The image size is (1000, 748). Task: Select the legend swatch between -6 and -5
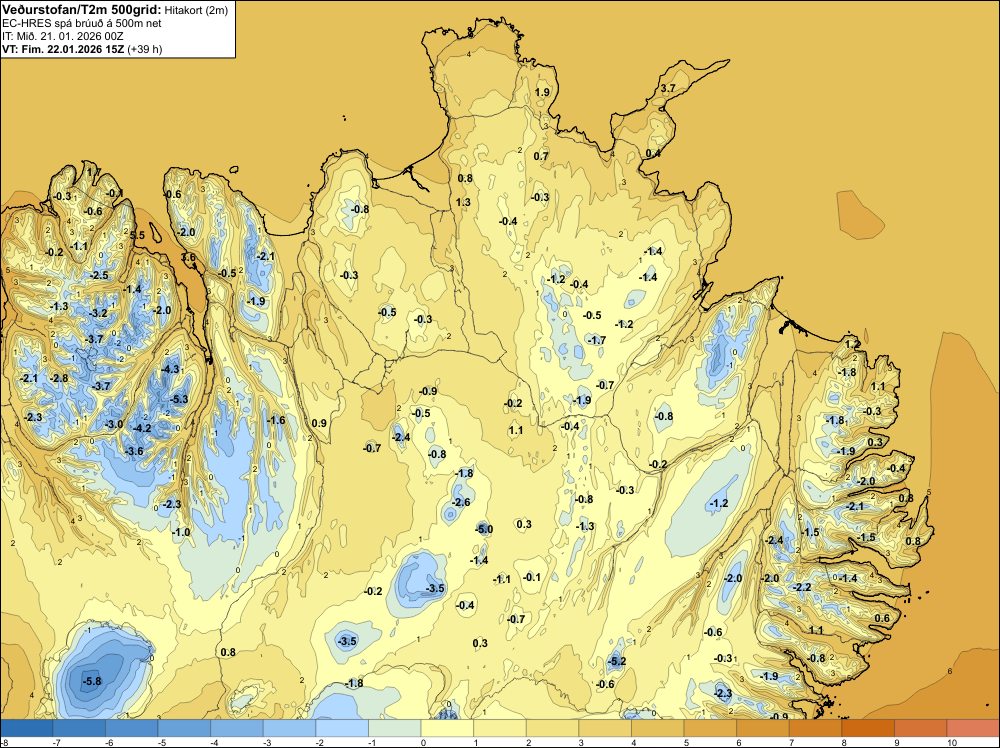[x=131, y=728]
